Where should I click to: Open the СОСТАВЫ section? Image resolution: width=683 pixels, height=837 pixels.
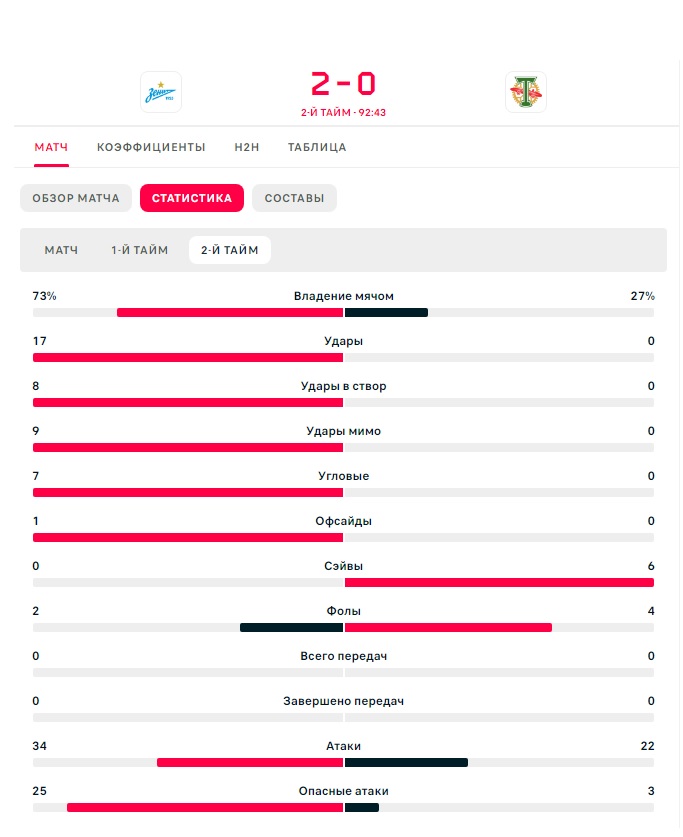pyautogui.click(x=295, y=198)
